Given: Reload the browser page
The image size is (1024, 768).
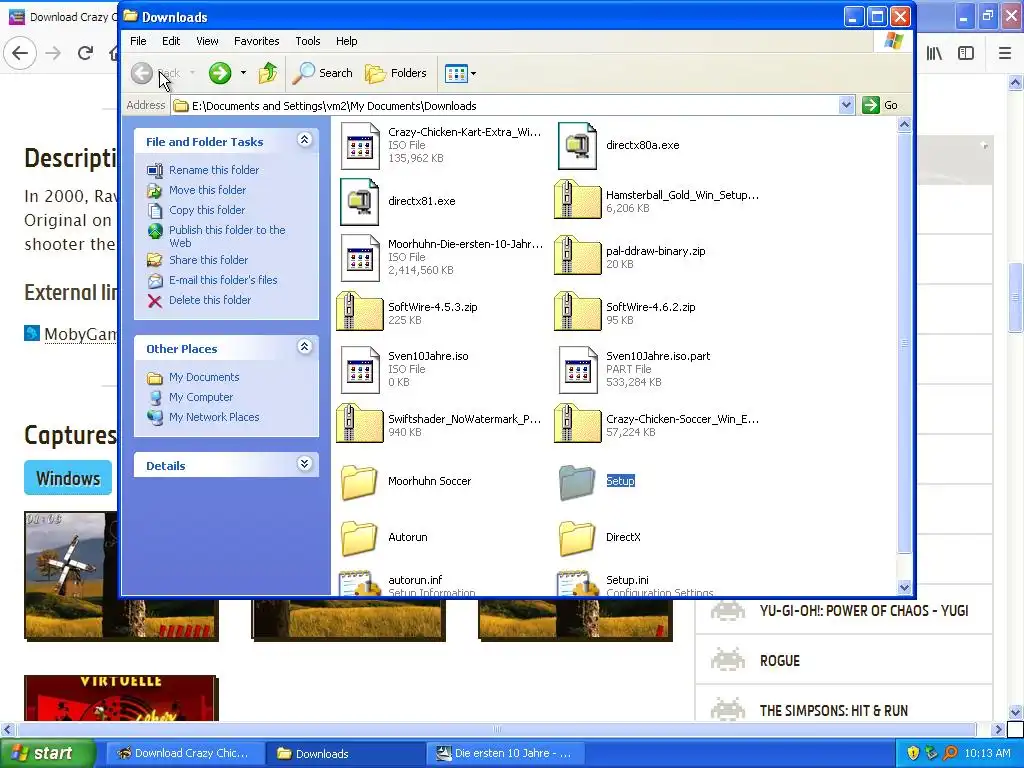Looking at the screenshot, I should point(85,53).
